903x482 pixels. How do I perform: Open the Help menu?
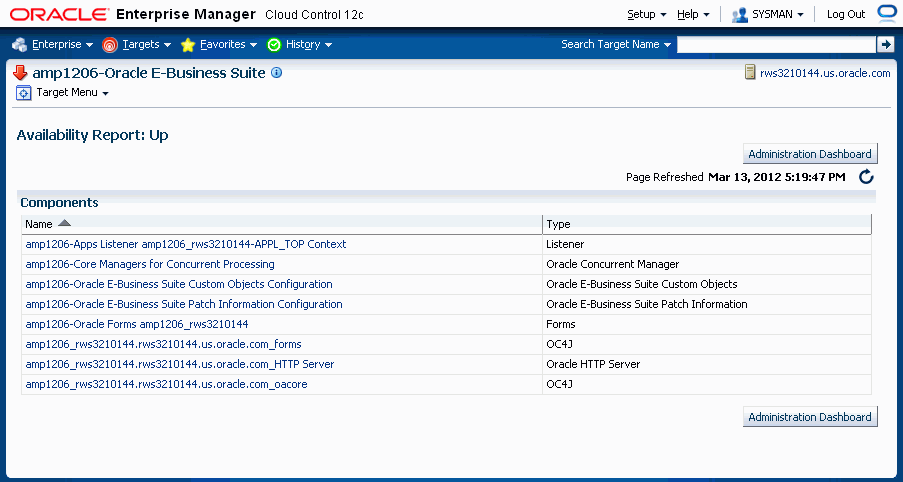[x=693, y=14]
